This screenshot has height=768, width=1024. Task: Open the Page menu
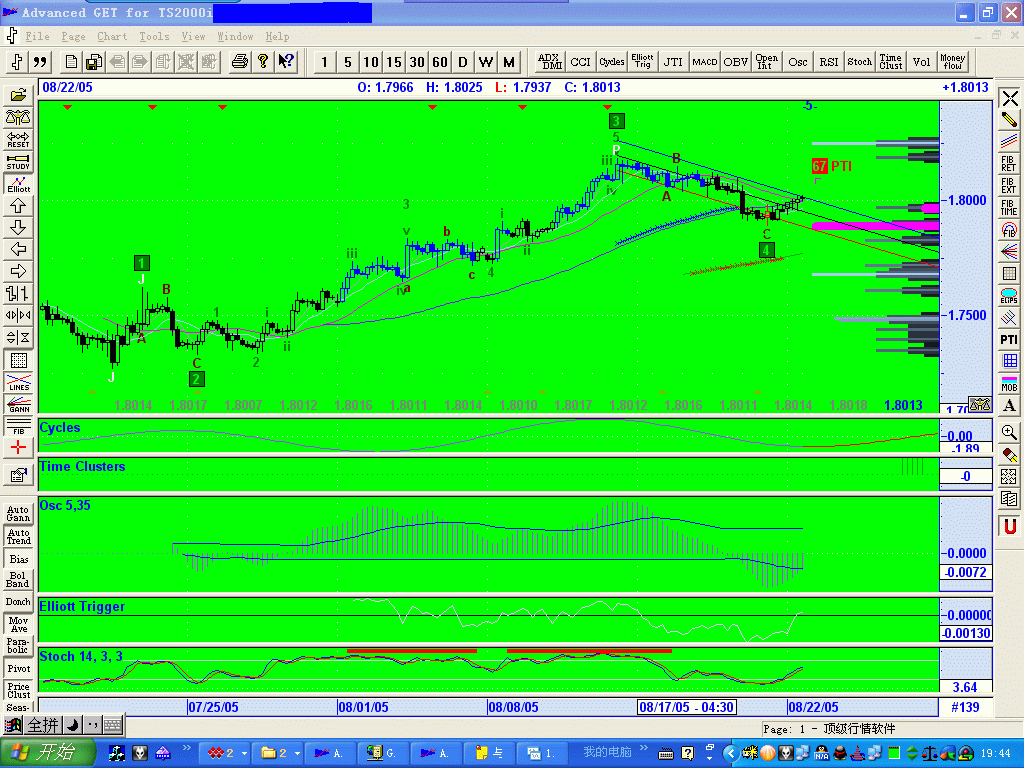click(x=73, y=37)
